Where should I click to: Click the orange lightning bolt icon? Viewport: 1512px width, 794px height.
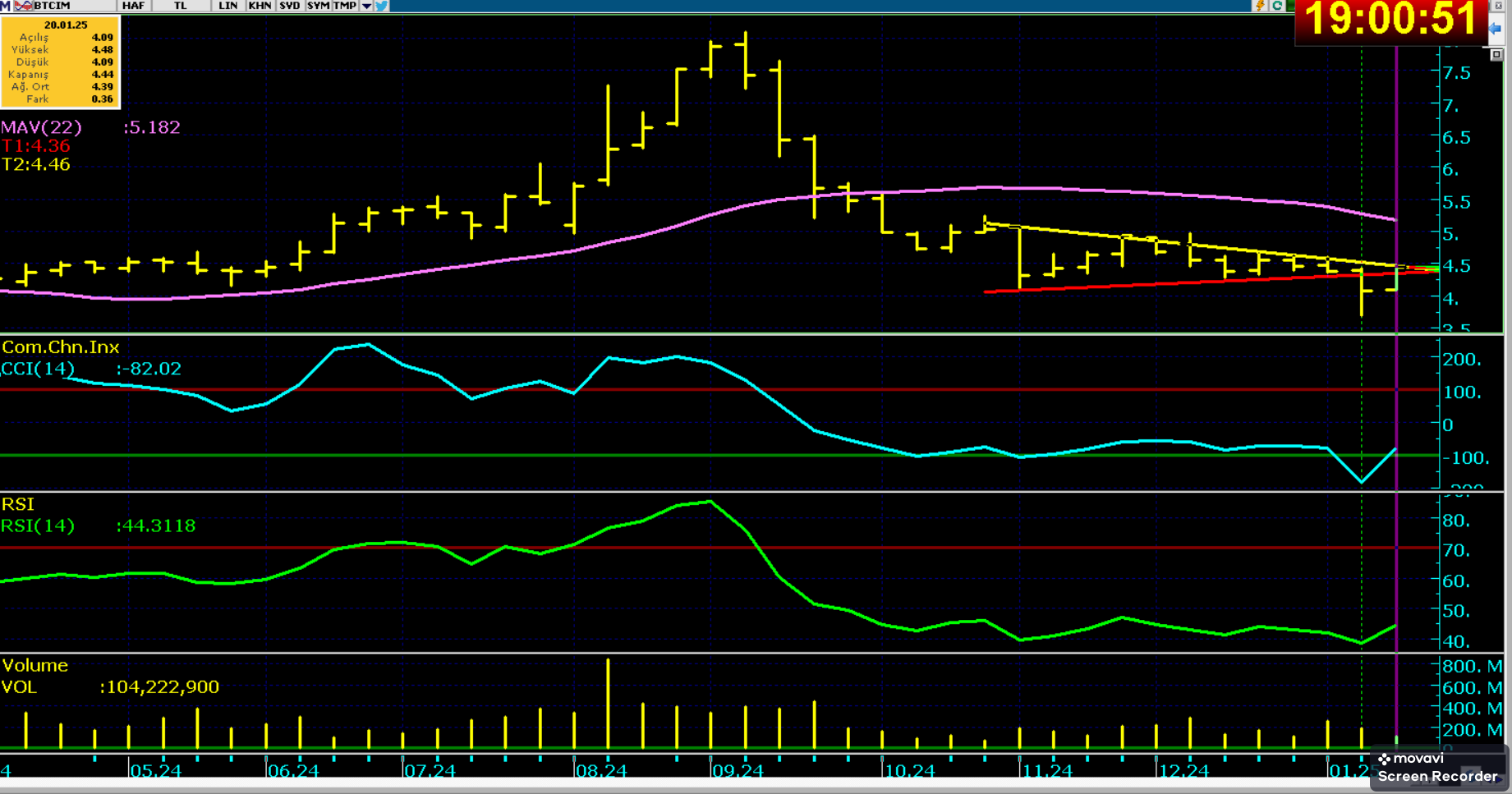tap(1259, 6)
